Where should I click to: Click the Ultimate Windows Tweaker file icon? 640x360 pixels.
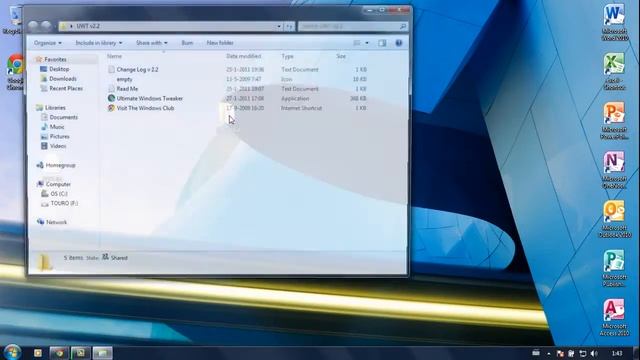click(111, 98)
